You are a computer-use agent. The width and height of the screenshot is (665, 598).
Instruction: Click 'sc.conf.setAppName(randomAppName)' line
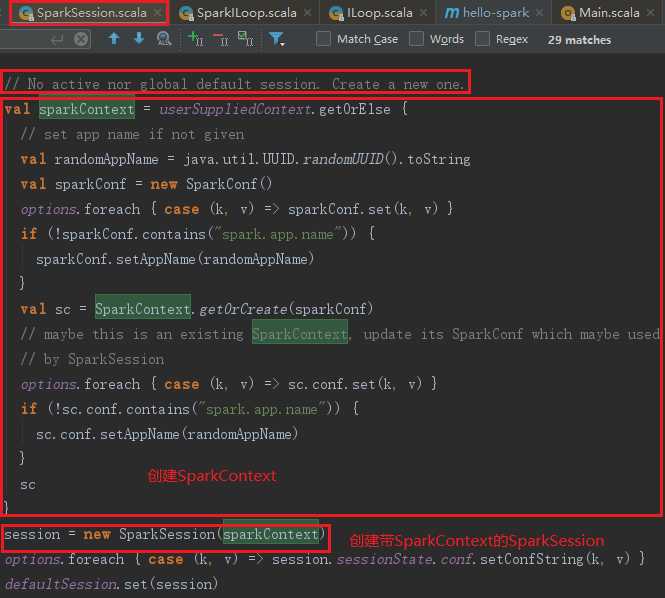coord(167,434)
